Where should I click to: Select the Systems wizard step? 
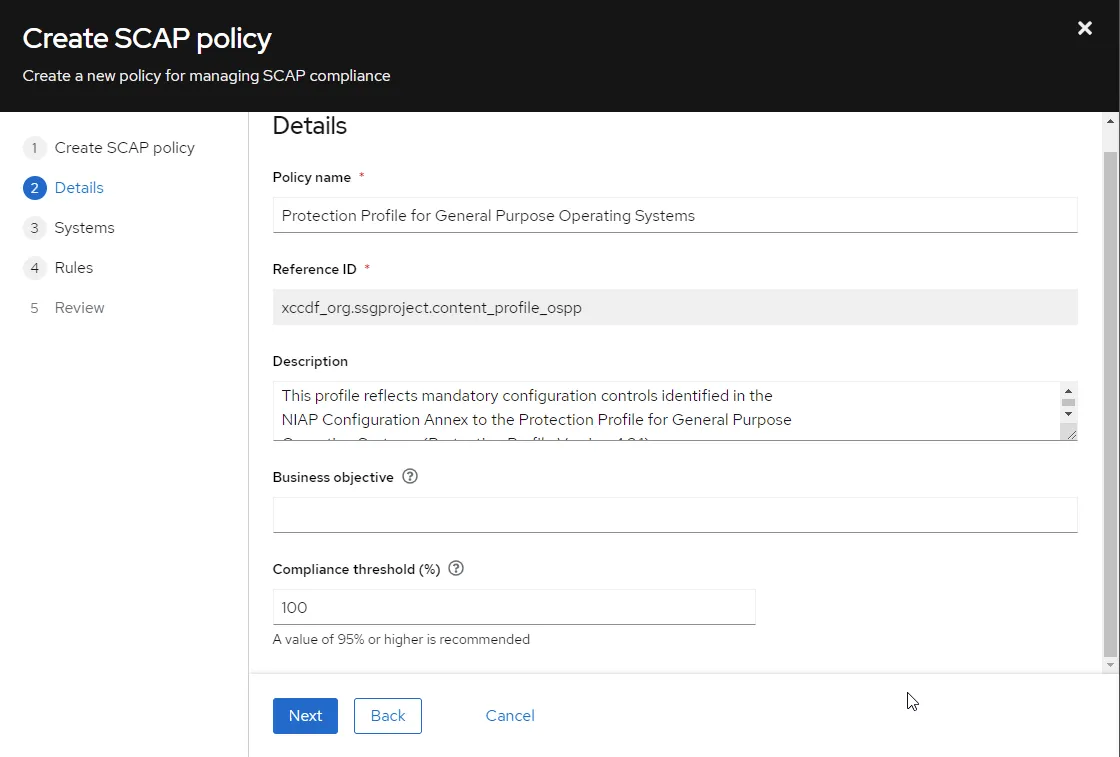84,228
